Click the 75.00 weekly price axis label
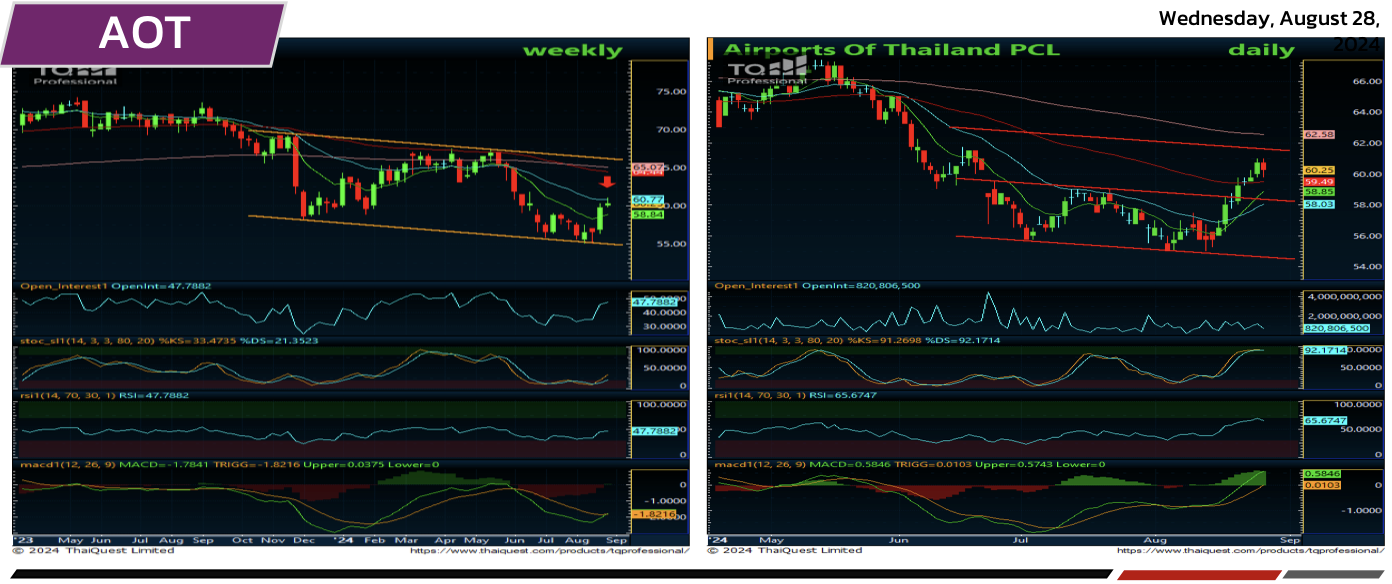 (x=671, y=91)
